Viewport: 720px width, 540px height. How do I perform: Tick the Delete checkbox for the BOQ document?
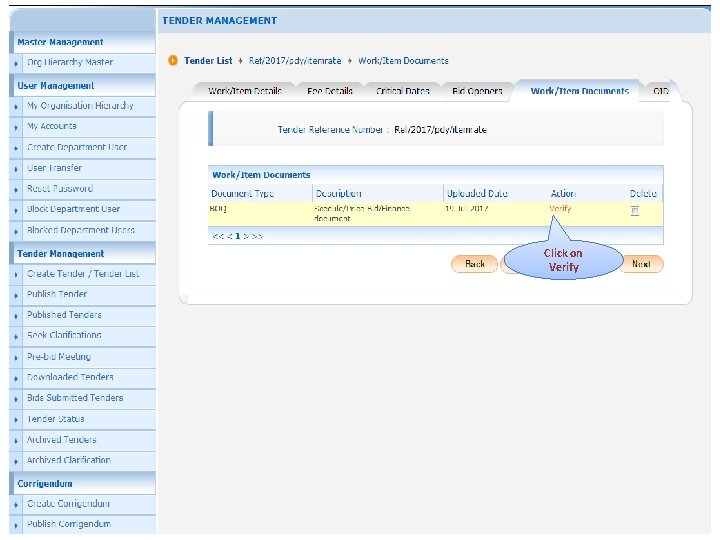click(635, 211)
